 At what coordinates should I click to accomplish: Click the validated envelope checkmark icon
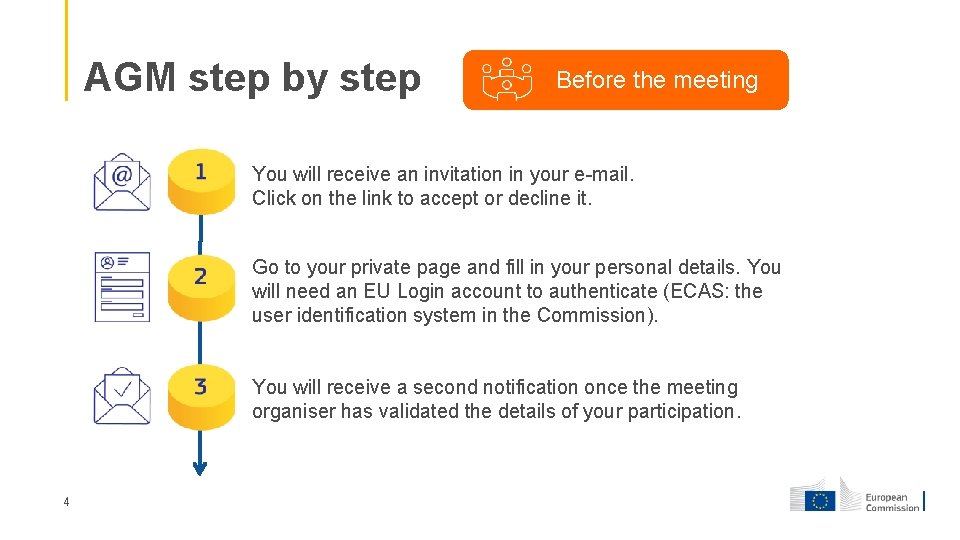122,396
